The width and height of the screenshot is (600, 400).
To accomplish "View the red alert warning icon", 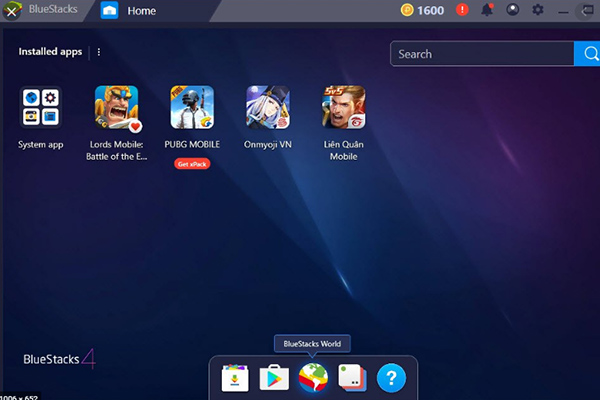I will (462, 10).
